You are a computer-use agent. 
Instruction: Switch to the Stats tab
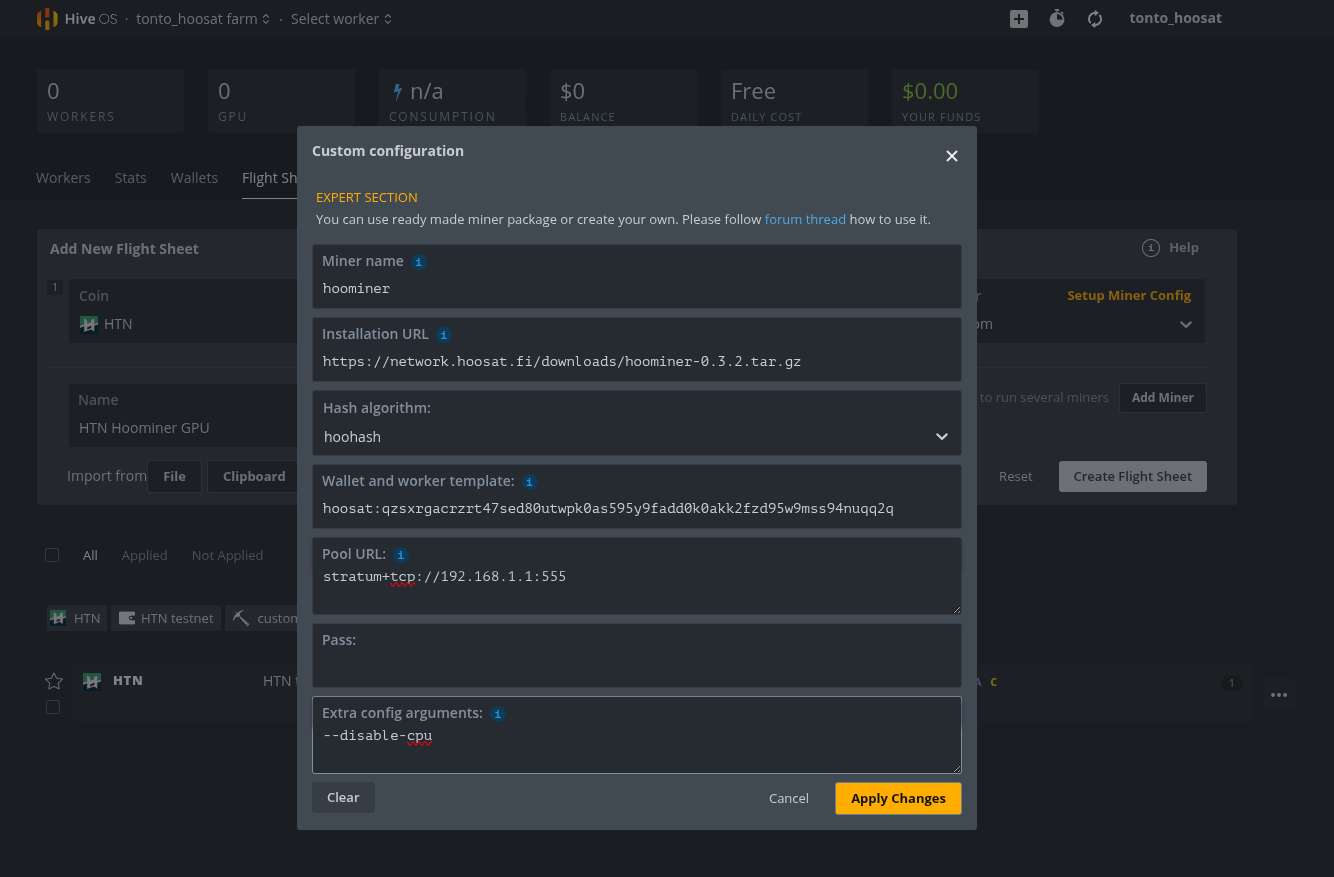coord(130,178)
